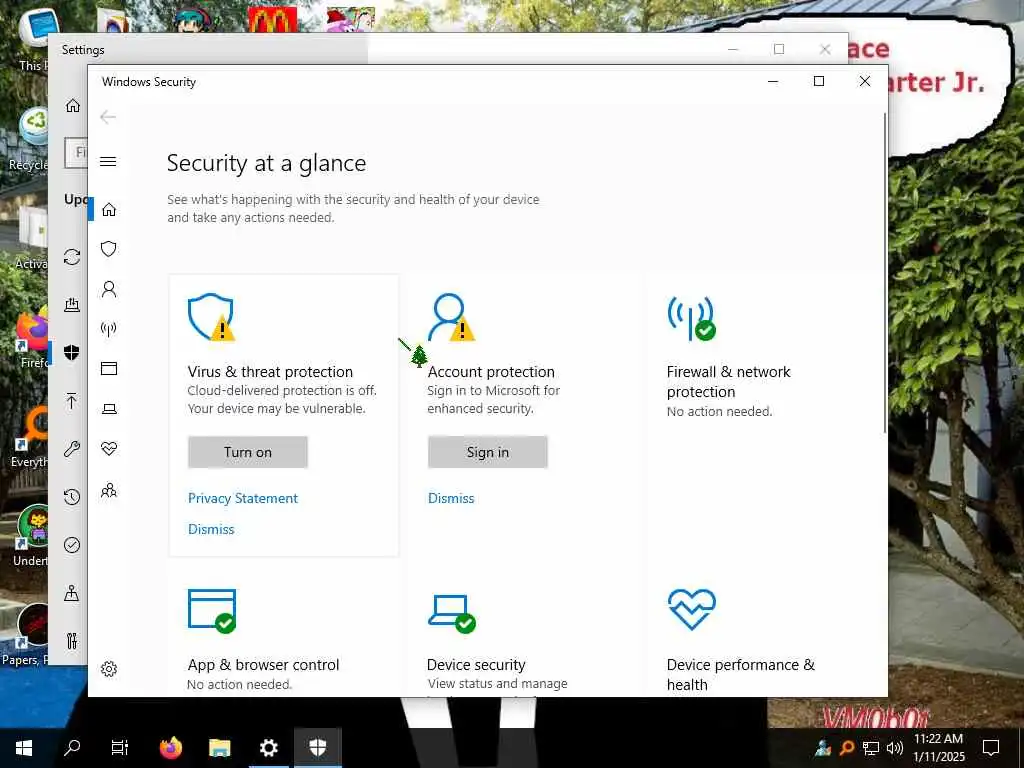Click the Device performance & health heart tile icon
The width and height of the screenshot is (1024, 768).
click(x=692, y=609)
